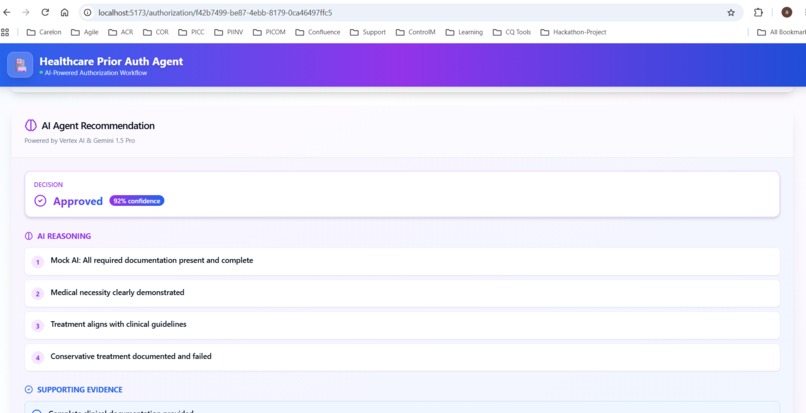Click the AI REASONING section heading

pos(64,236)
